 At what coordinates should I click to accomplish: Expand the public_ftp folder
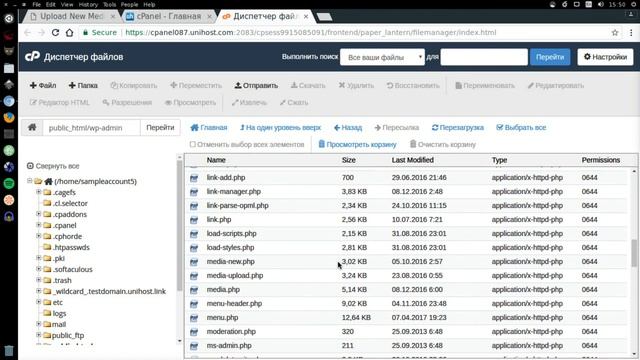point(38,335)
